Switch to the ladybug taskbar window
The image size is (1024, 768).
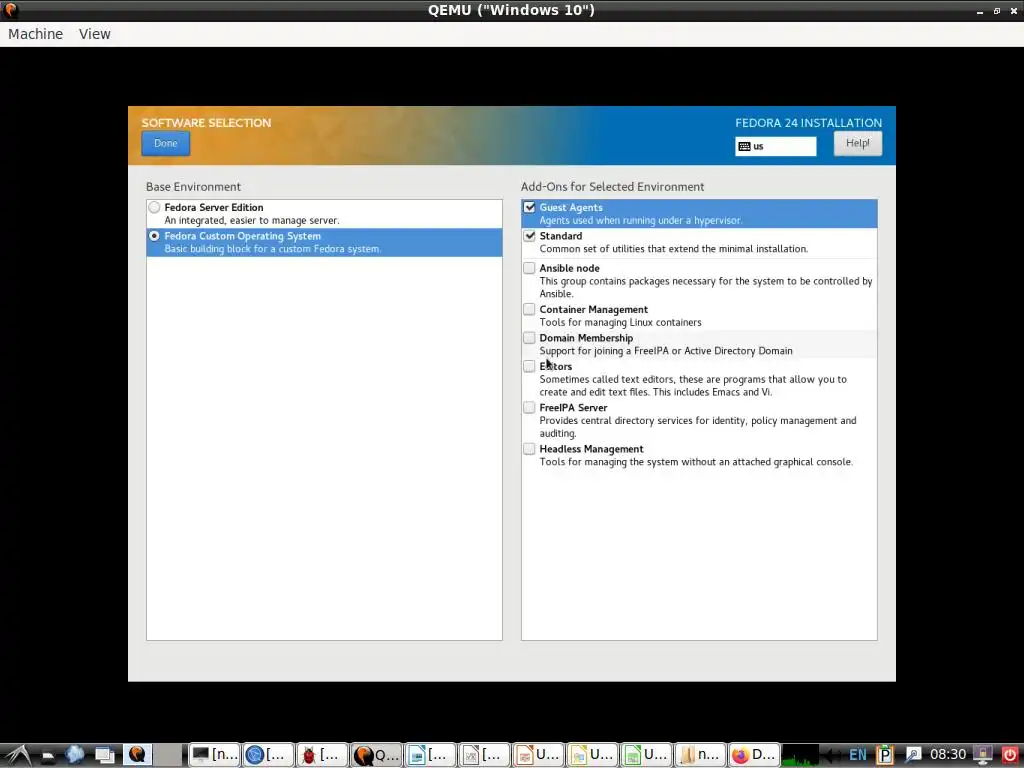point(322,755)
